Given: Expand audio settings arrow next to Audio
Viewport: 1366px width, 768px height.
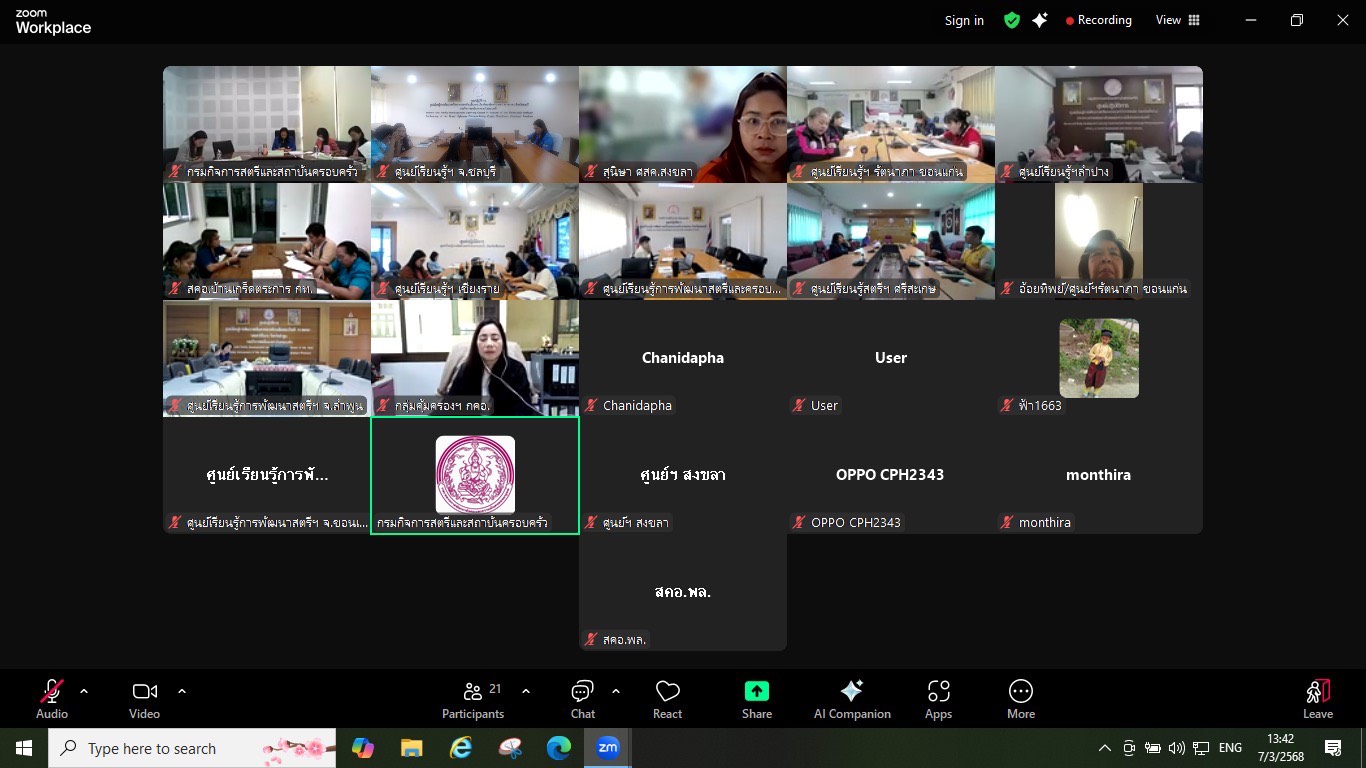Looking at the screenshot, I should (x=84, y=691).
